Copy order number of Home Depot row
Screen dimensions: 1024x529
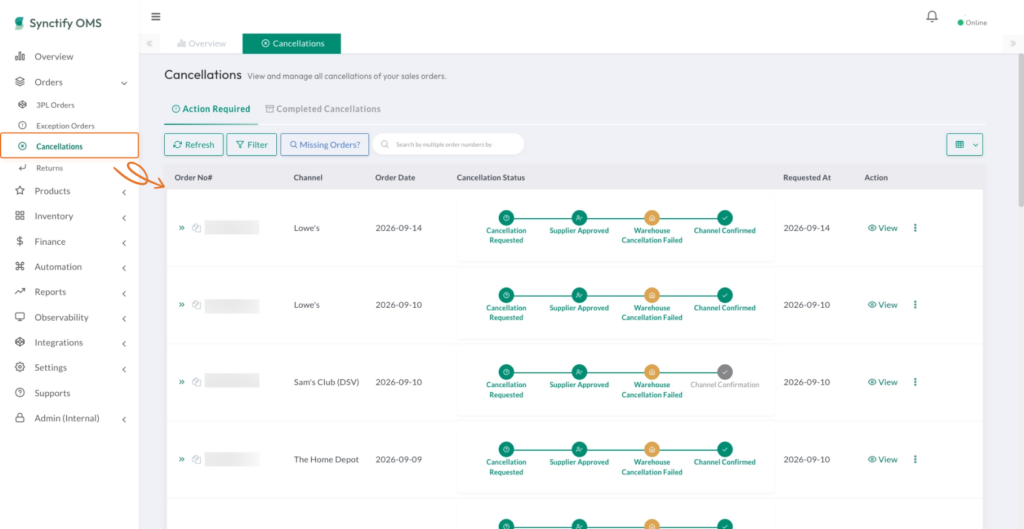click(x=197, y=459)
